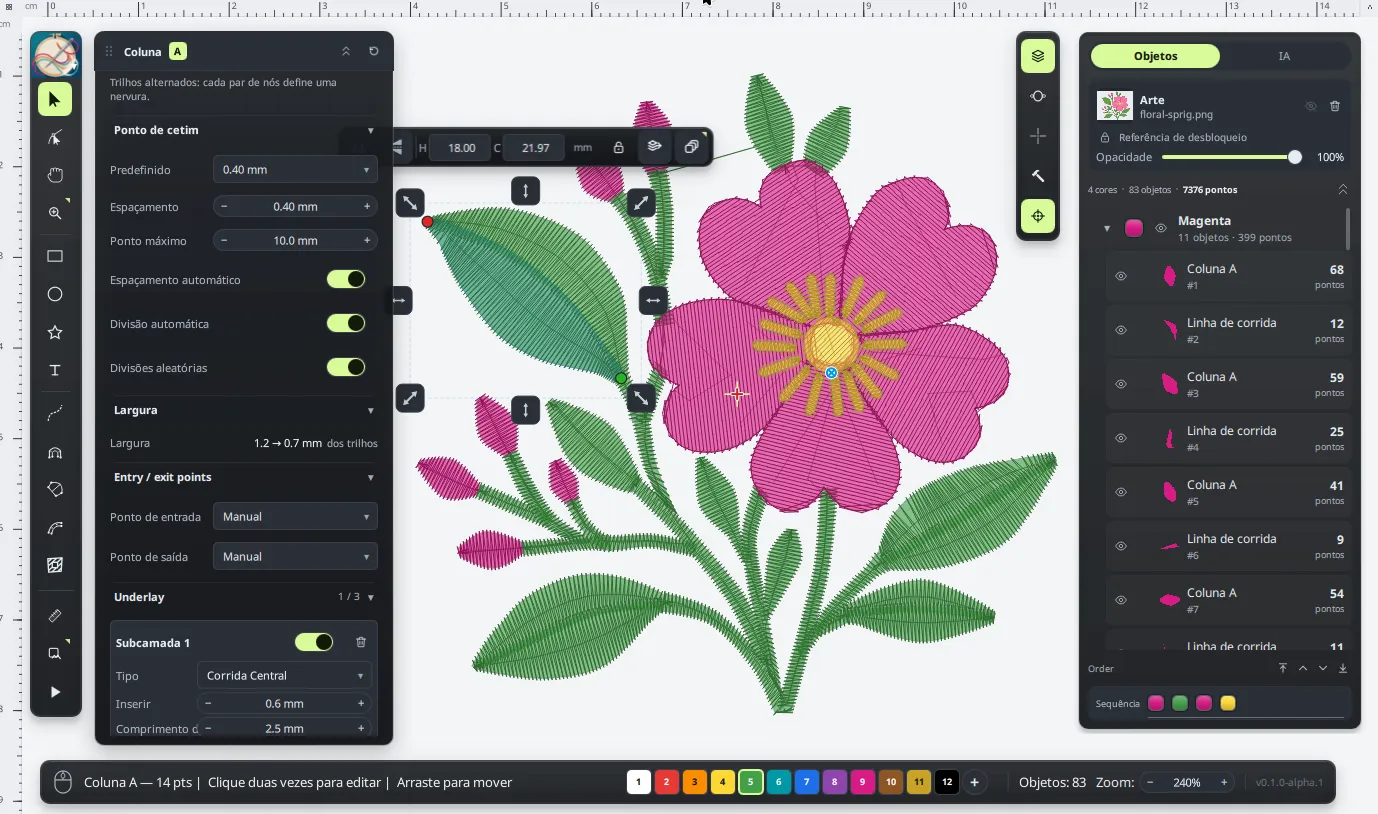Screen dimensions: 1378x814
Task: Select color swatch number 9
Action: (863, 782)
